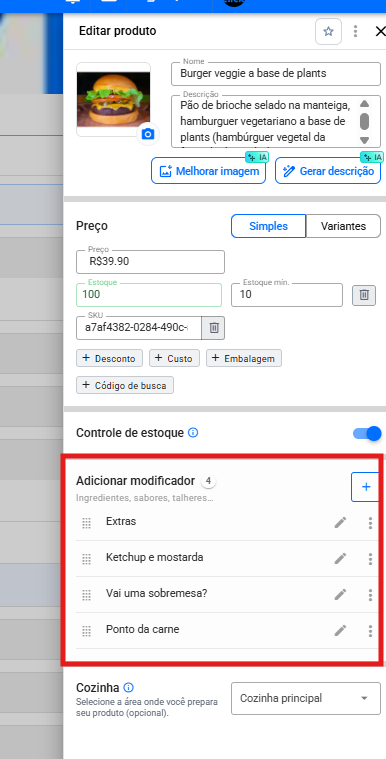Click description scrollbar down arrow

pyautogui.click(x=365, y=140)
